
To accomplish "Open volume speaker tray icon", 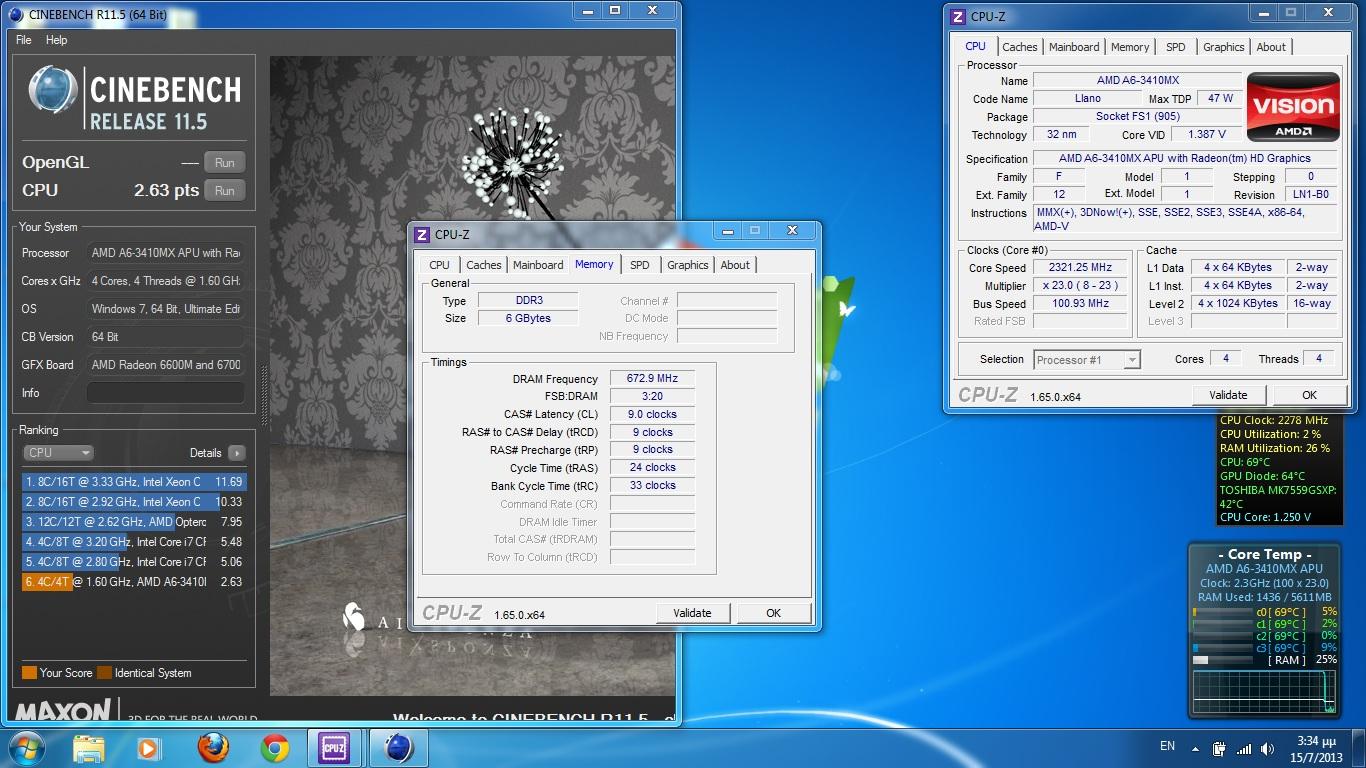I will (1267, 748).
